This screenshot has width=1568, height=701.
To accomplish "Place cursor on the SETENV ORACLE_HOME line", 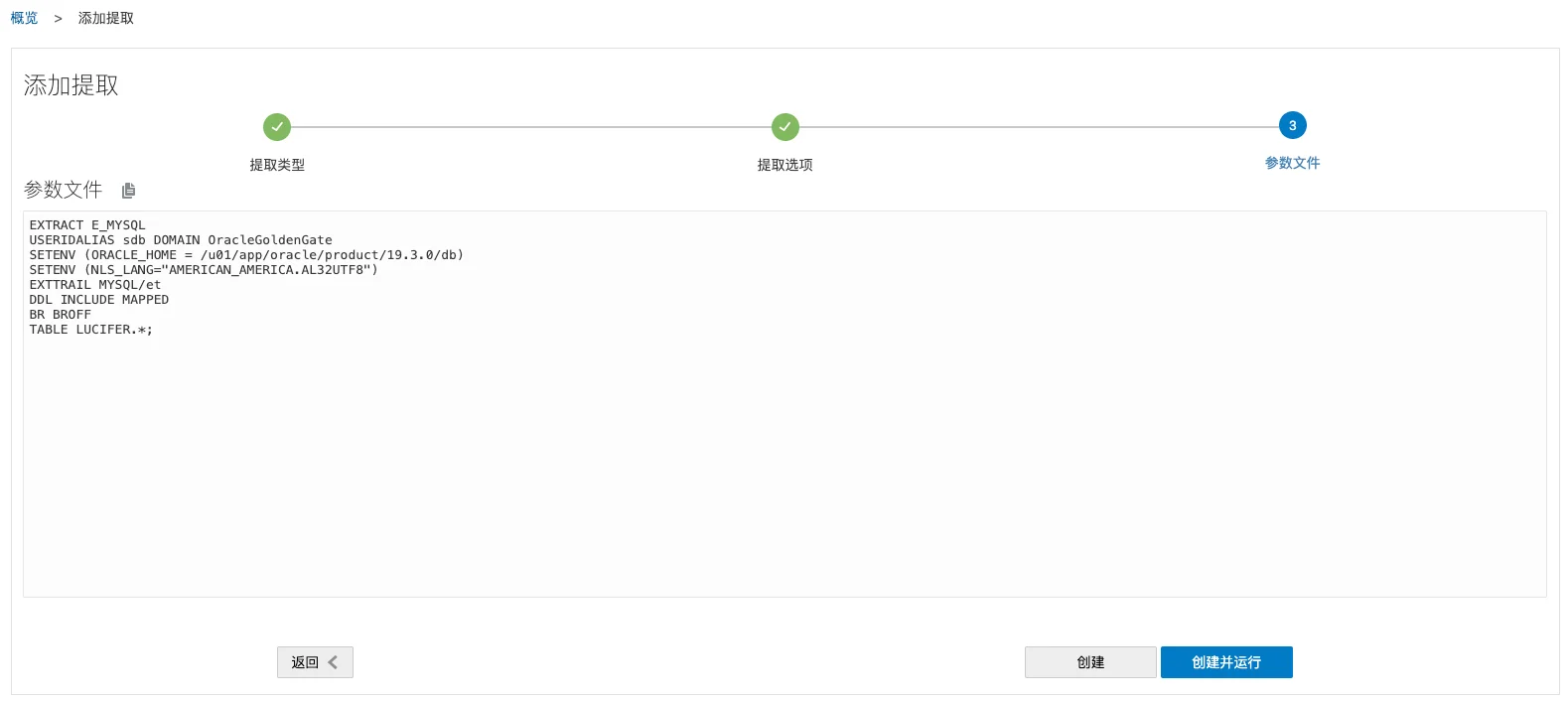I will 246,255.
